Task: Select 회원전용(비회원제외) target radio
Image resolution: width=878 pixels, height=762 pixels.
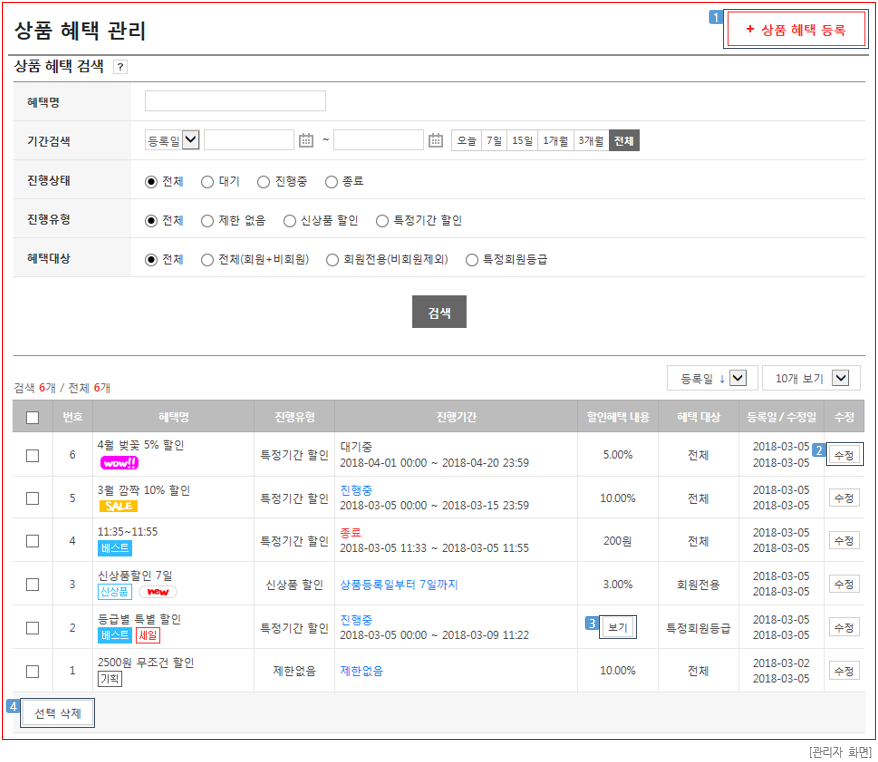Action: [x=333, y=260]
